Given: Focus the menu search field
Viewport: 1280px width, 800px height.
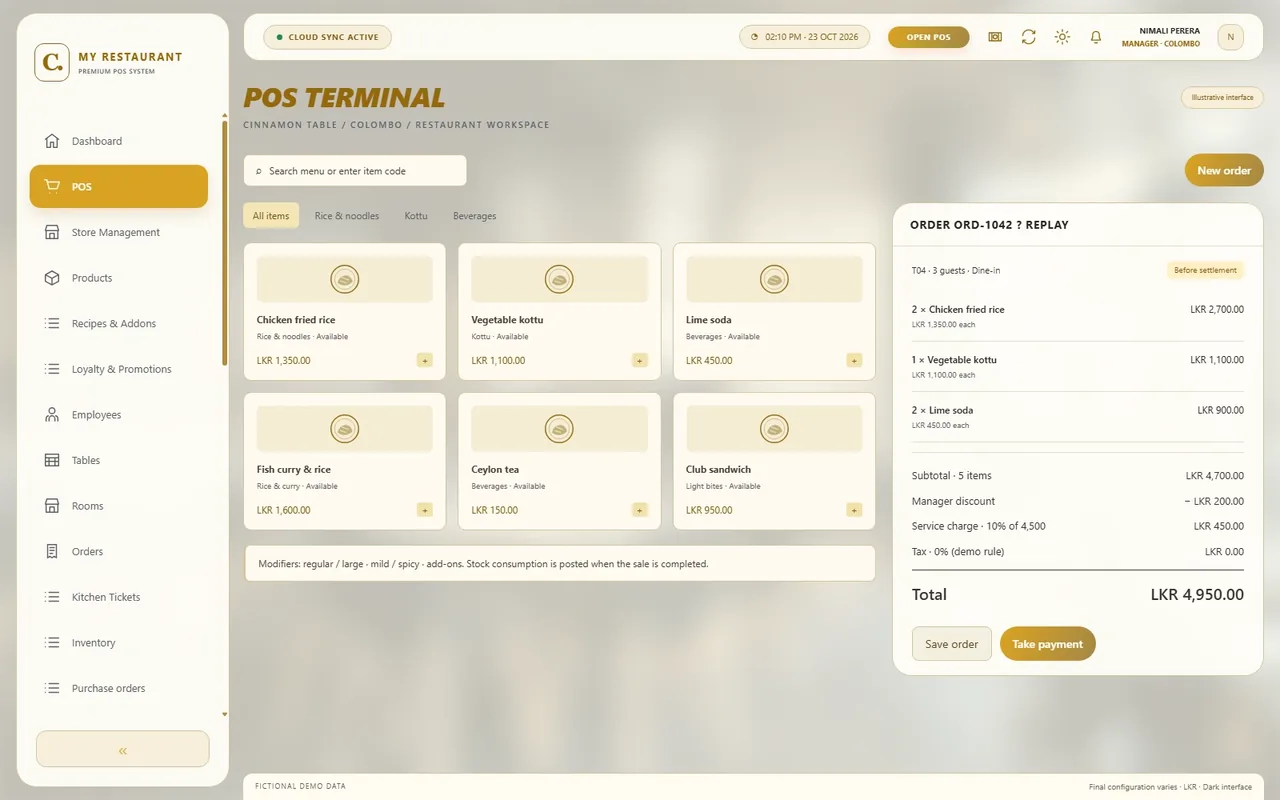Looking at the screenshot, I should tap(355, 171).
